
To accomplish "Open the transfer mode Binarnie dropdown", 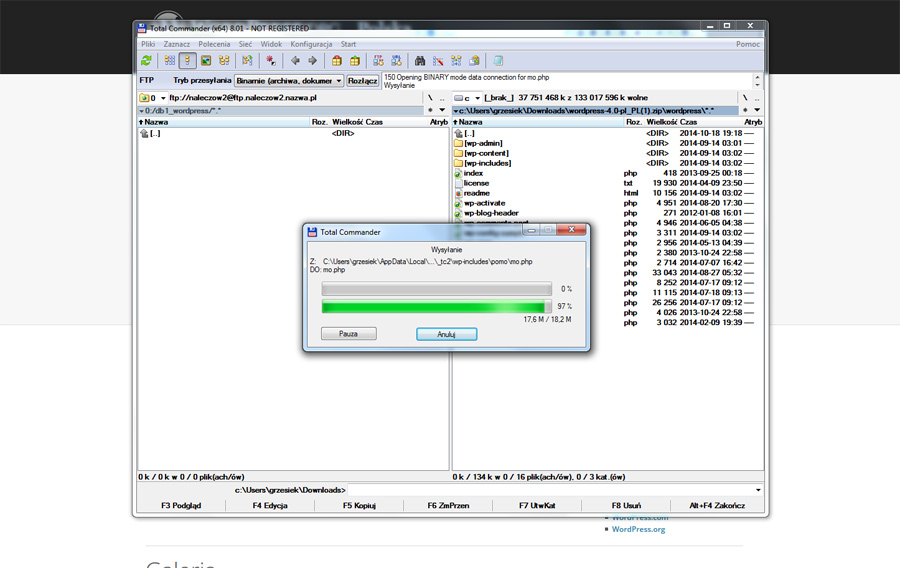I will tap(289, 81).
